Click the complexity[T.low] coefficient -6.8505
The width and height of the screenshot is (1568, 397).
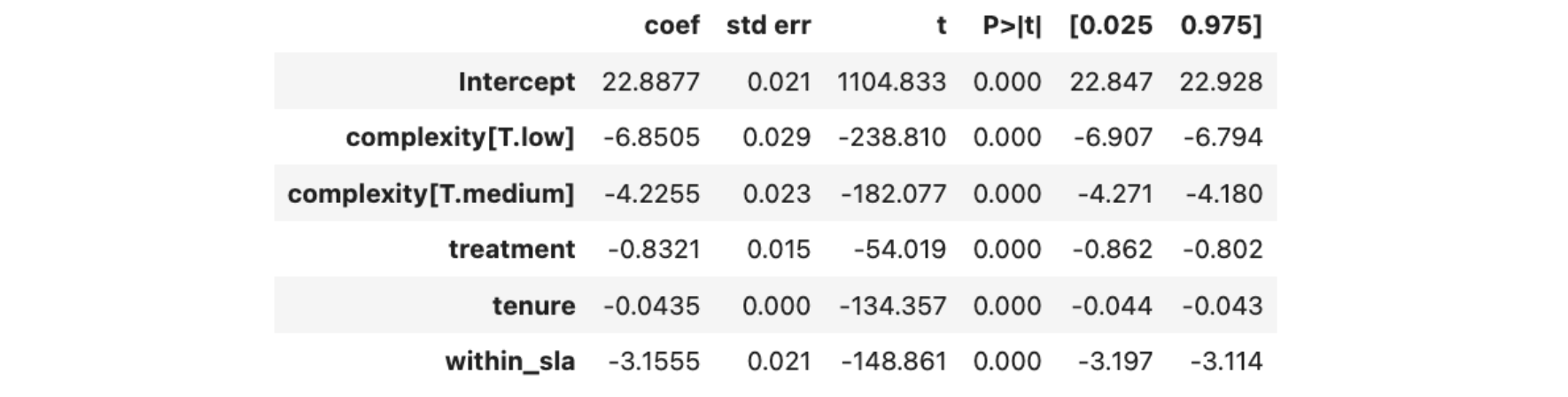pyautogui.click(x=652, y=137)
